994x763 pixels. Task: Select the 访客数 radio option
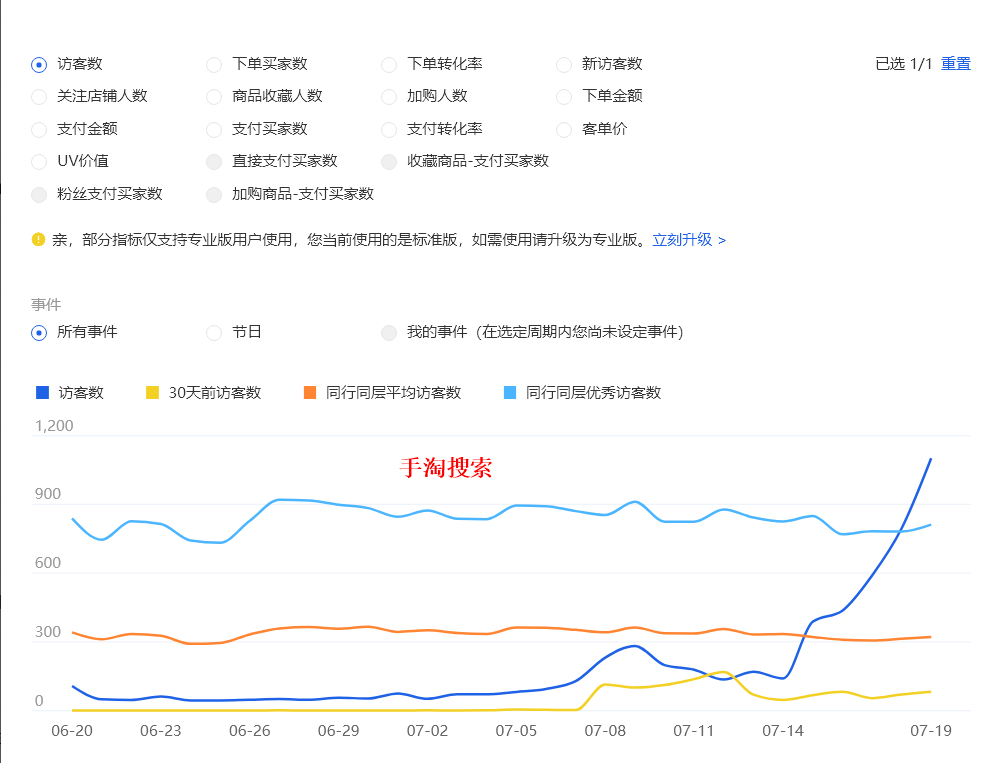(x=39, y=65)
